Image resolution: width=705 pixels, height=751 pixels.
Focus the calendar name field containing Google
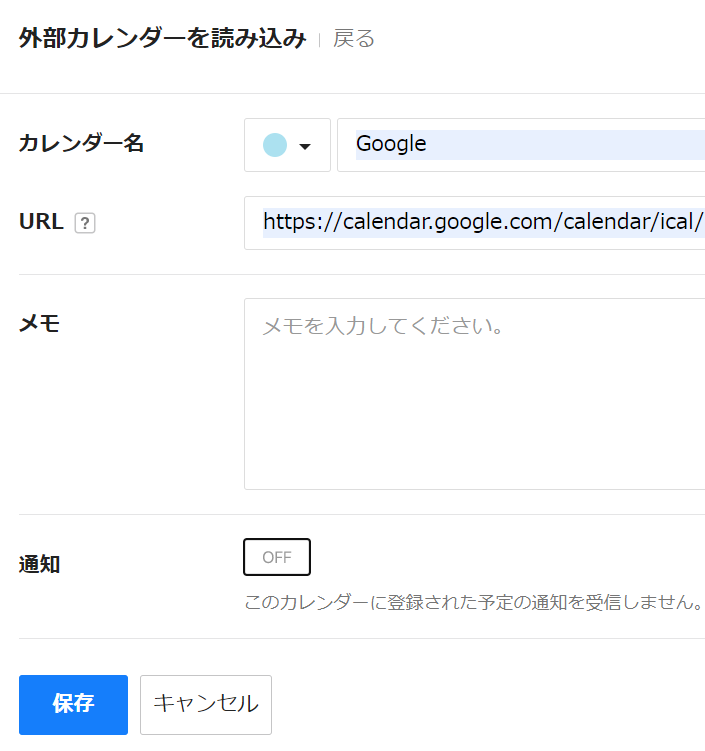[x=521, y=145]
